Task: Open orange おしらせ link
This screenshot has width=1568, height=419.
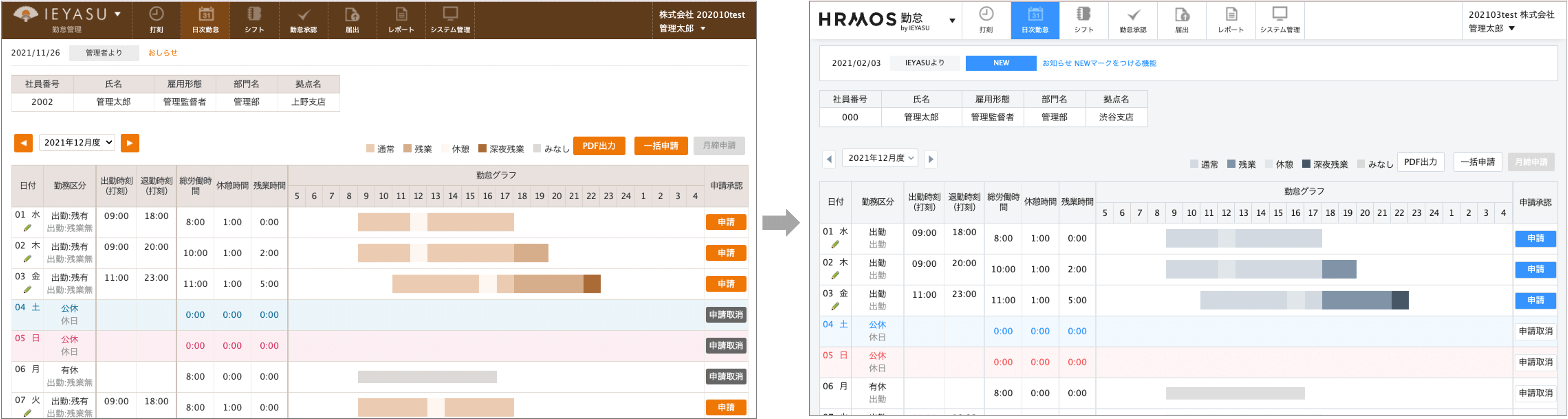Action: pyautogui.click(x=163, y=53)
